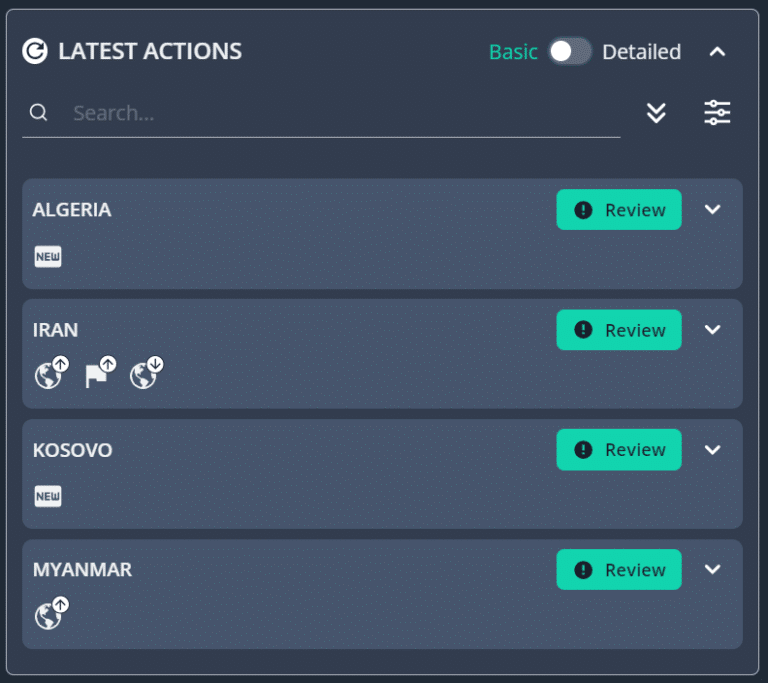
Task: Click the NEW badge under Algeria
Action: click(x=48, y=257)
